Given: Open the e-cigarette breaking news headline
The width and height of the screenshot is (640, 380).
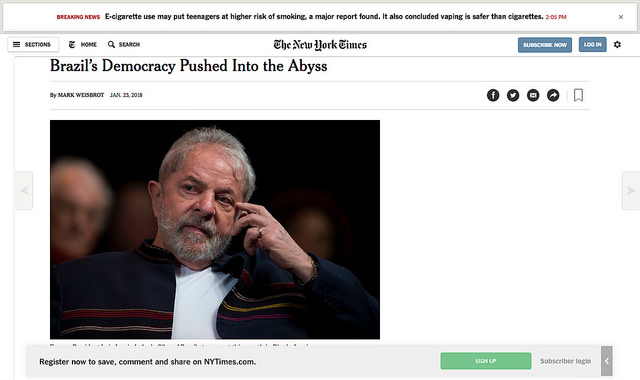Looking at the screenshot, I should pos(324,17).
